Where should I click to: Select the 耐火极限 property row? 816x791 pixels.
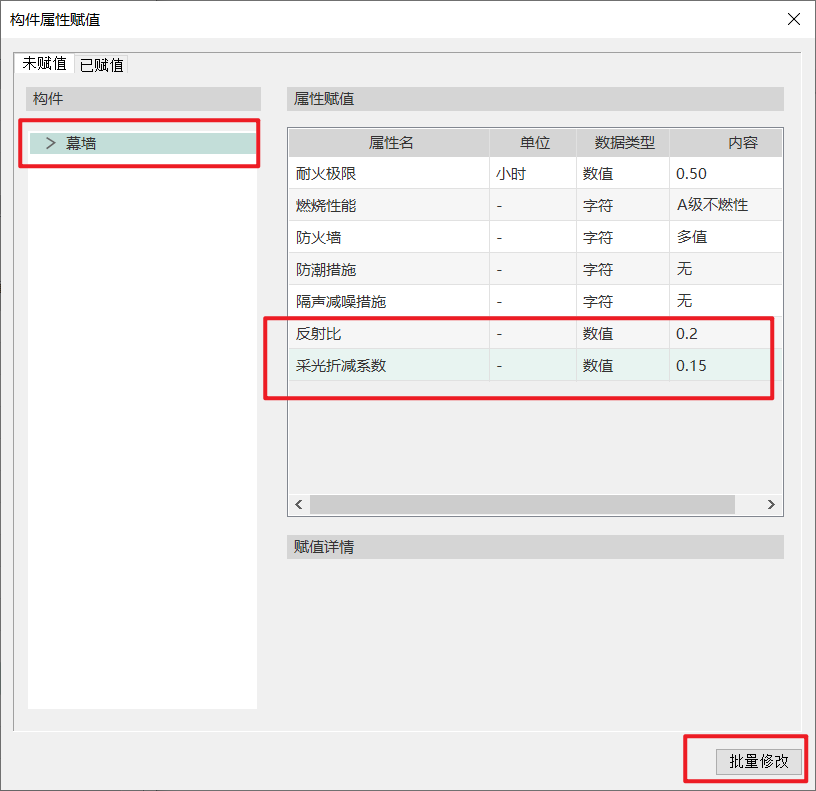(x=536, y=173)
